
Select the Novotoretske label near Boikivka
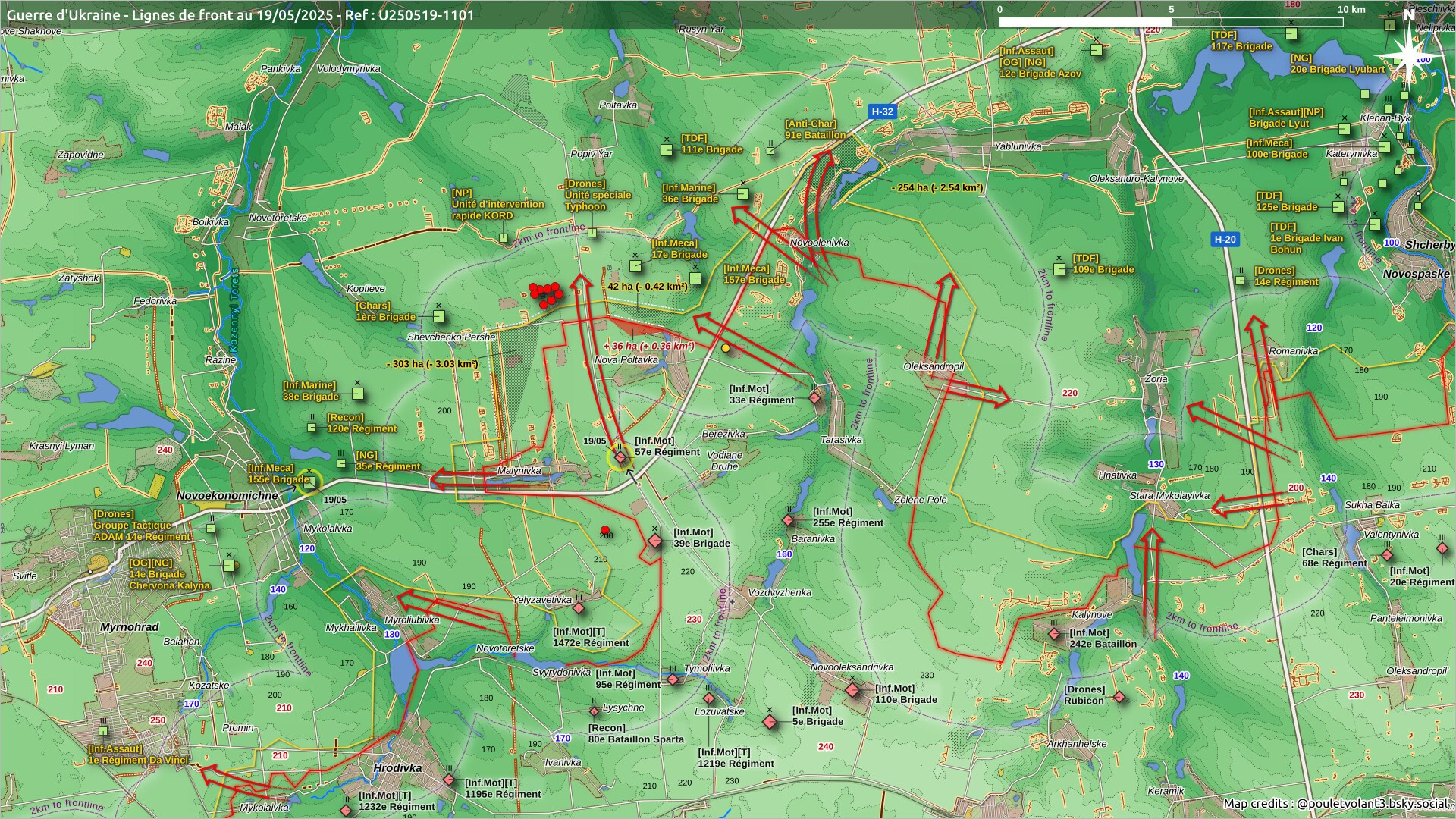[x=278, y=218]
